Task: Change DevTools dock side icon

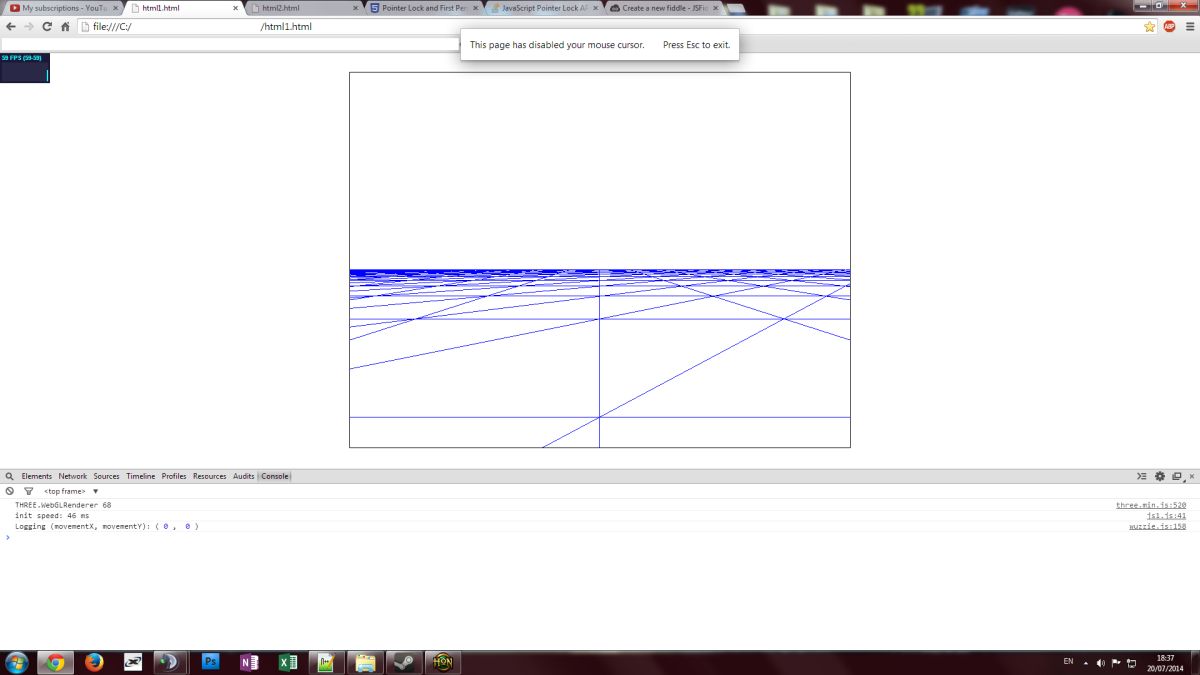Action: pyautogui.click(x=1177, y=476)
